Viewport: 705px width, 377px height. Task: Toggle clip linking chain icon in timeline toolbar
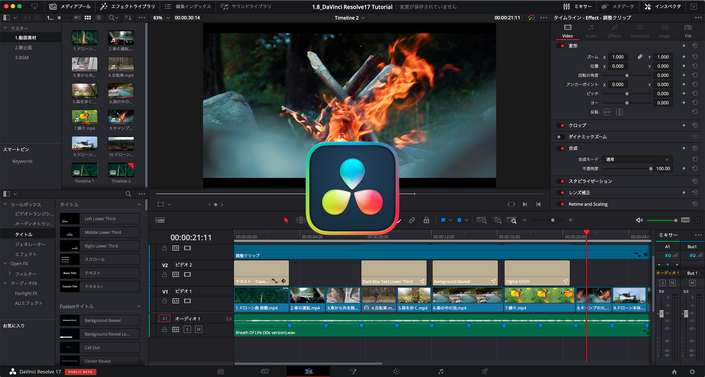click(x=412, y=220)
